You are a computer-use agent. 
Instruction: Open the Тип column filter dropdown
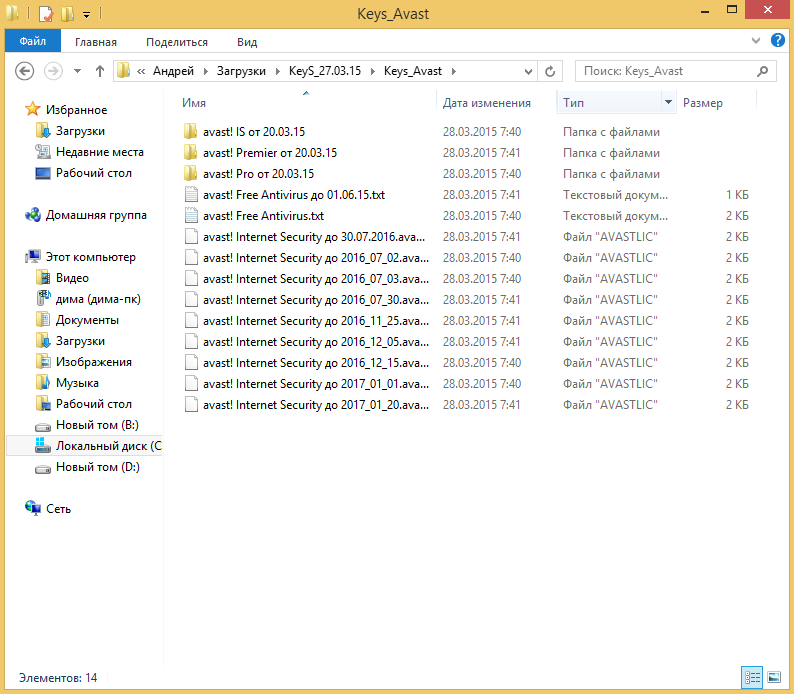click(x=668, y=102)
